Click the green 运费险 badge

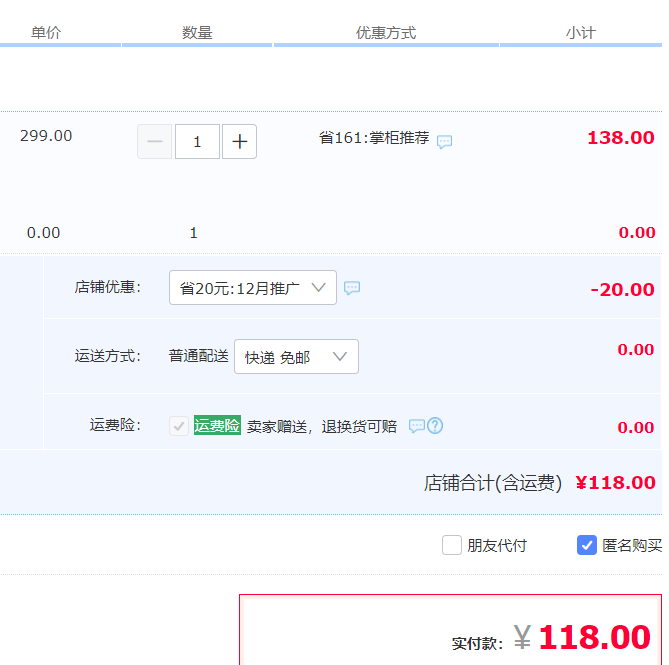point(217,426)
